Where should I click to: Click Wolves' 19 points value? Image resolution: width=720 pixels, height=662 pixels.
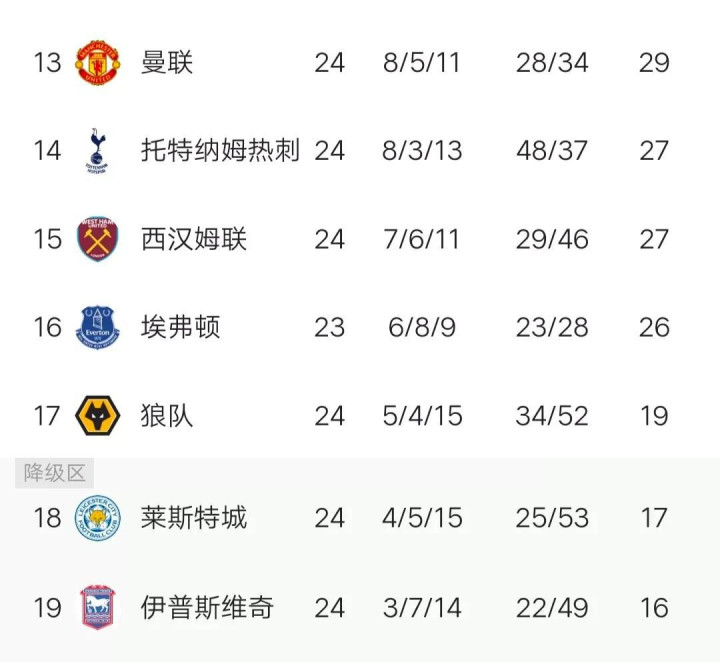pos(654,416)
